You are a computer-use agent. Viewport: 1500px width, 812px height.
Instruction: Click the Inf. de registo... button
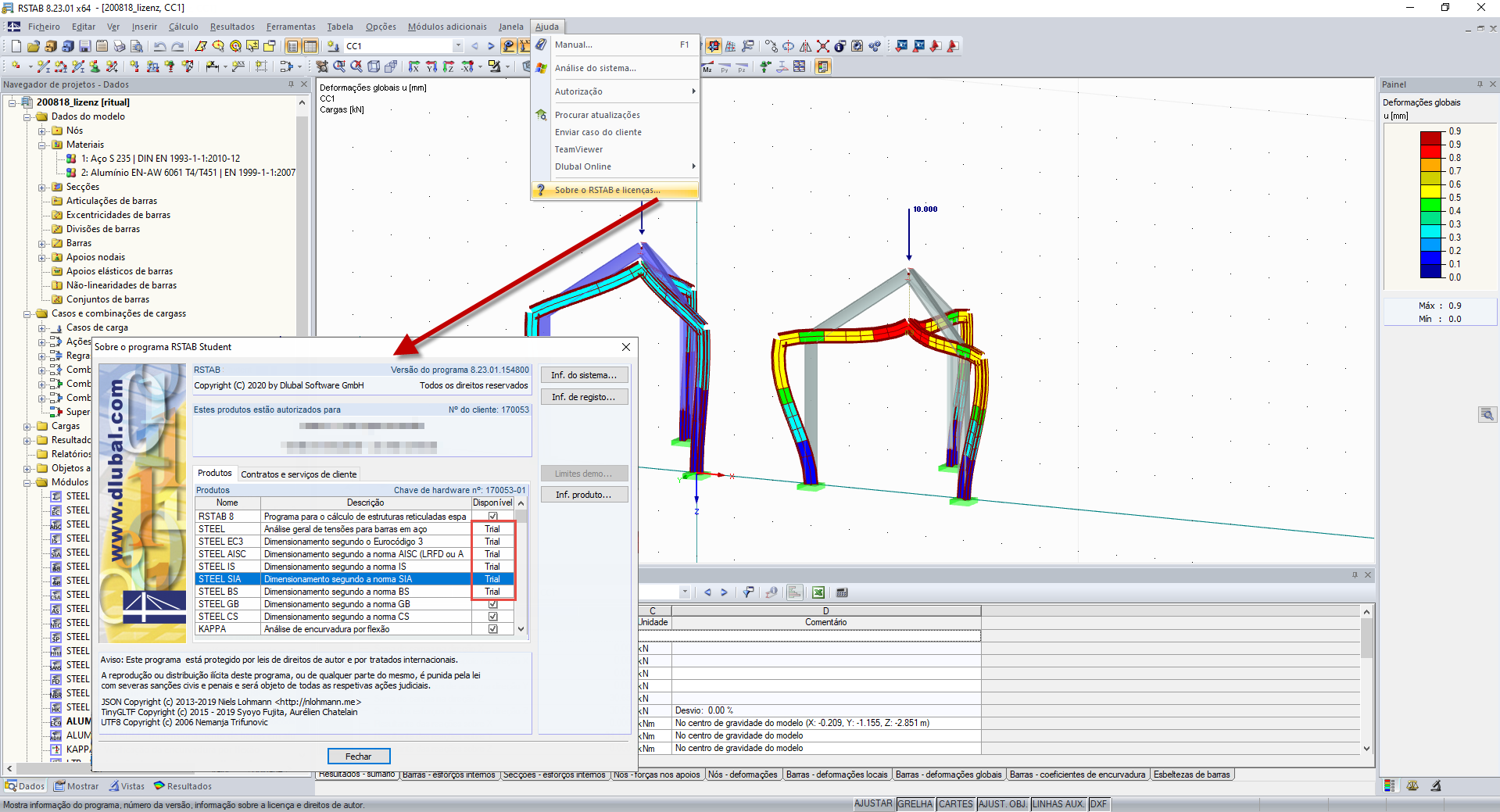[584, 397]
